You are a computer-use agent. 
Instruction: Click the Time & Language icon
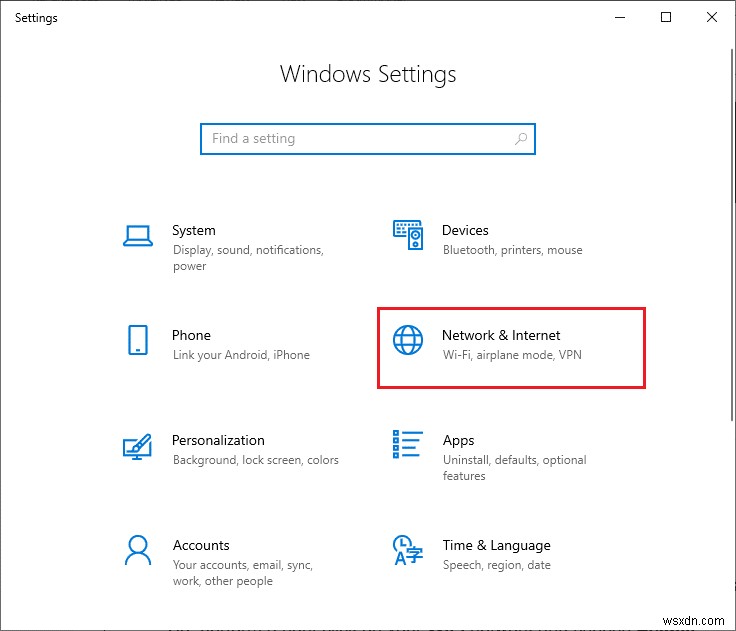(407, 550)
